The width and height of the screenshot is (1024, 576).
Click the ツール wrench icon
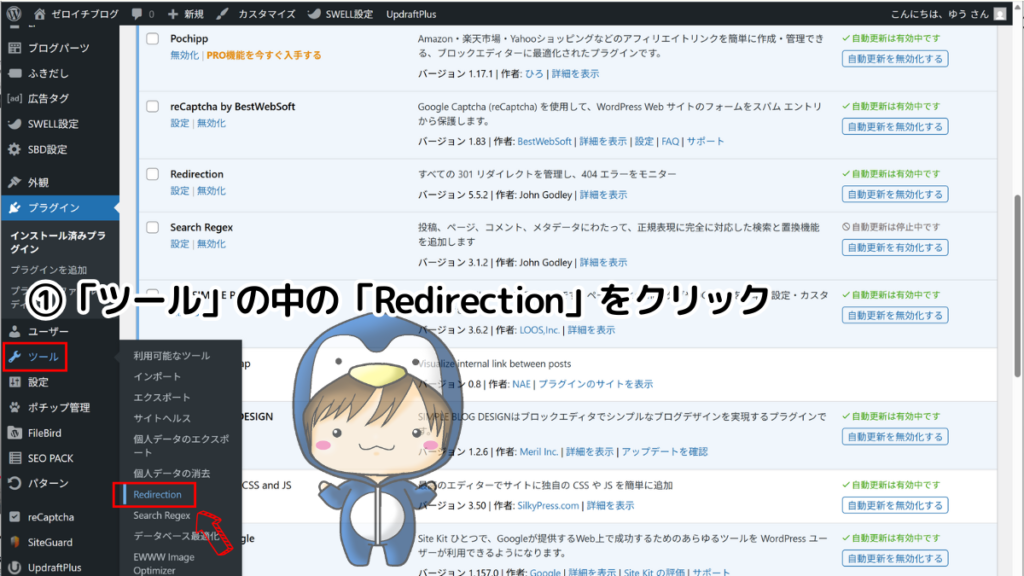pyautogui.click(x=14, y=357)
